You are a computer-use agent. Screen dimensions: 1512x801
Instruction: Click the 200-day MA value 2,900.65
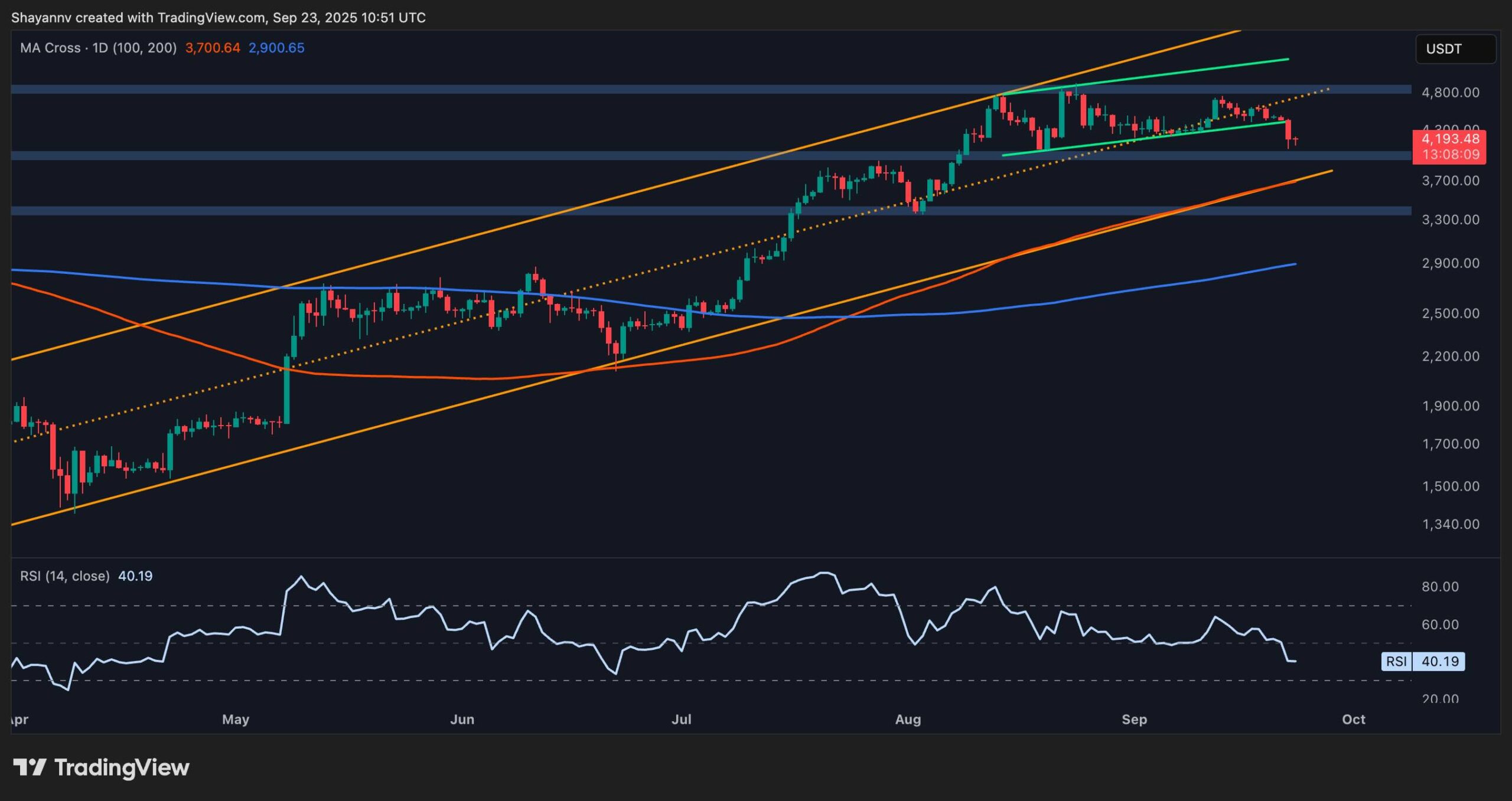coord(276,49)
